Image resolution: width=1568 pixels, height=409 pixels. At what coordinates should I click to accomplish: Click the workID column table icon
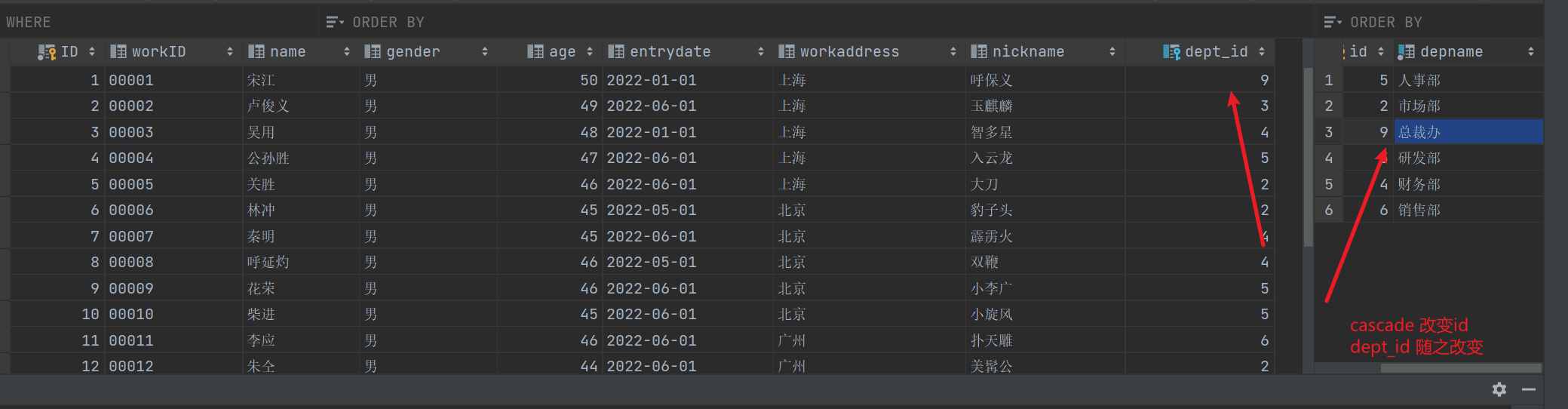click(118, 52)
